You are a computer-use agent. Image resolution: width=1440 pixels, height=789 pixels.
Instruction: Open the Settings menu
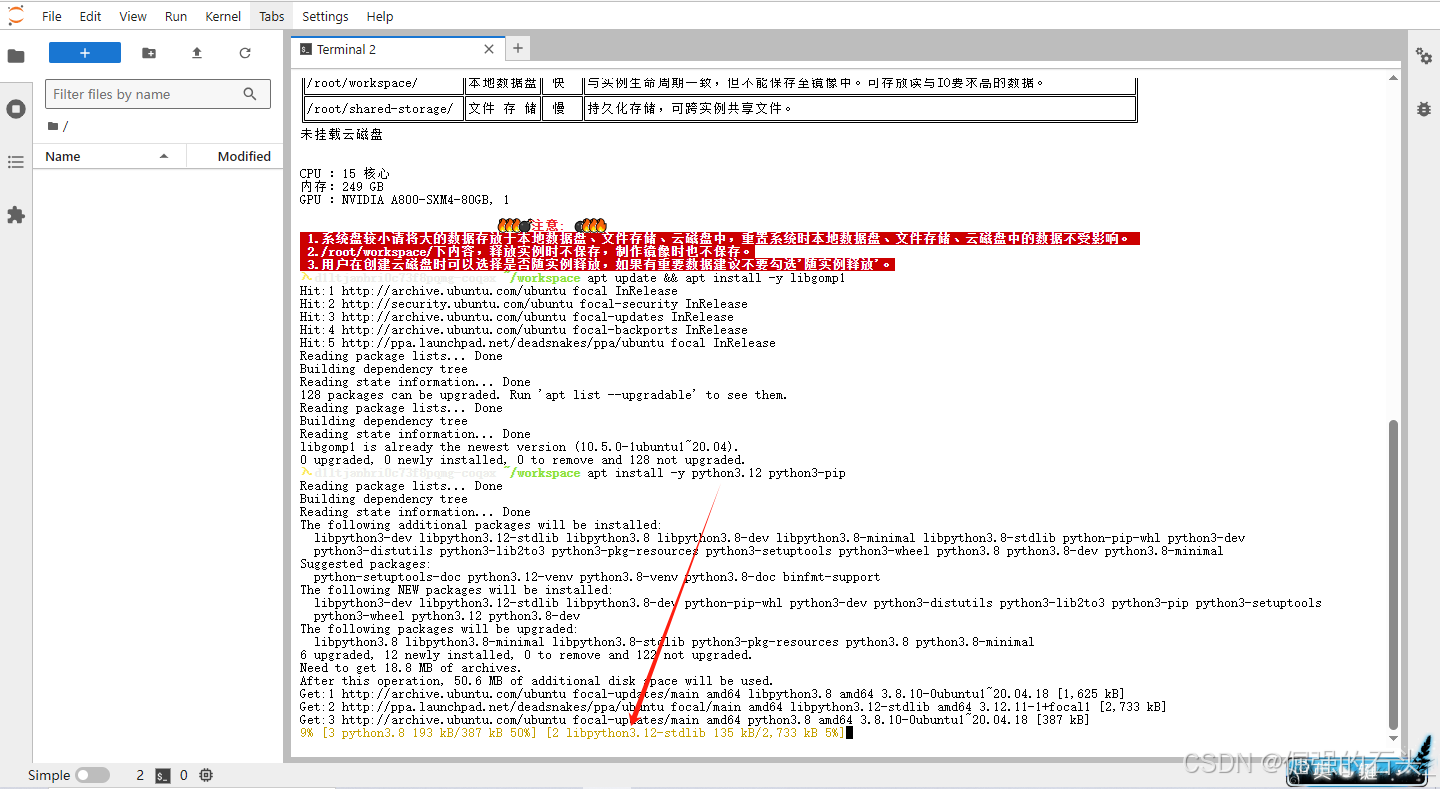325,16
